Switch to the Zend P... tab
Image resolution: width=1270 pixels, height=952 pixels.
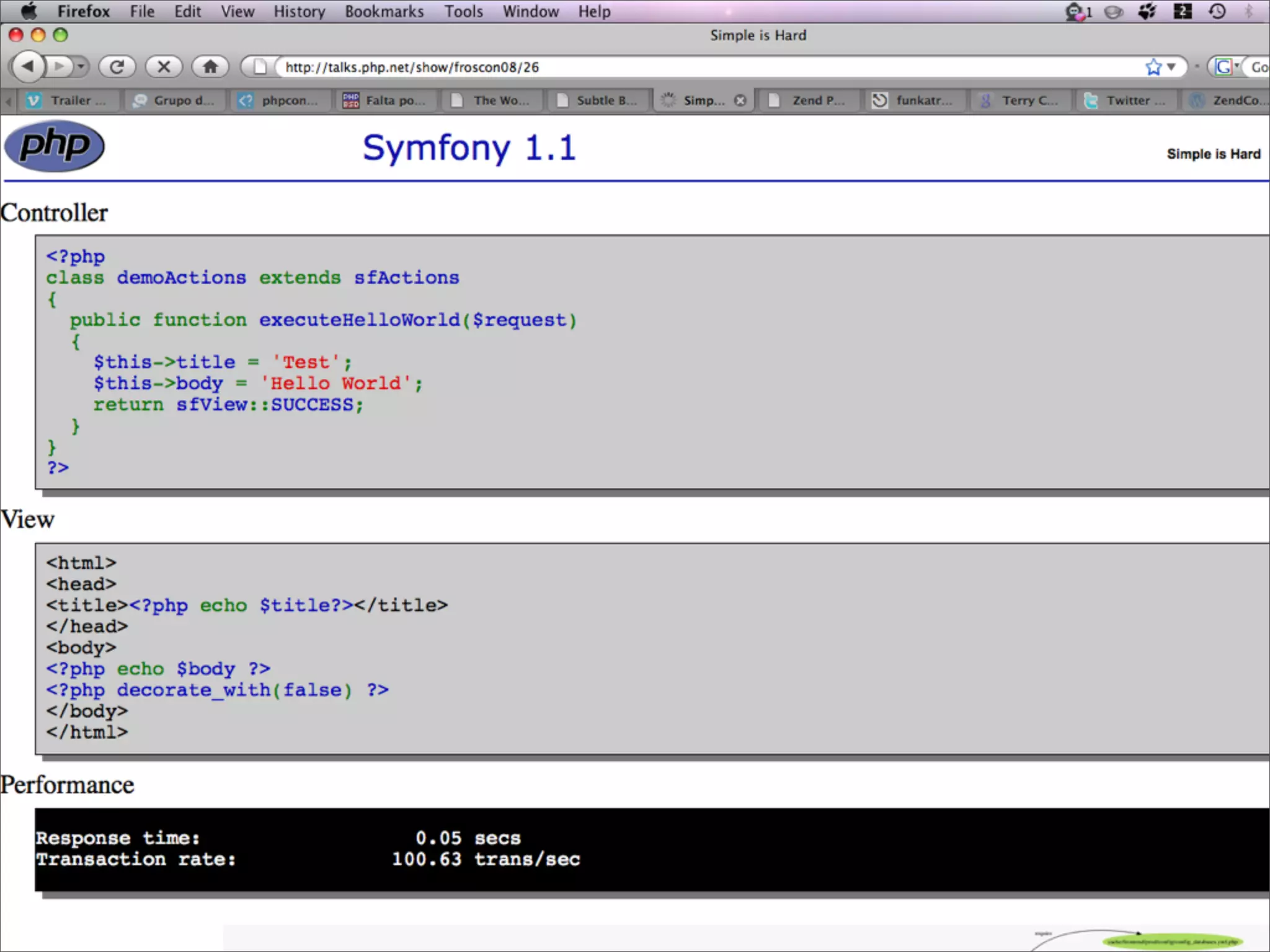[x=809, y=100]
